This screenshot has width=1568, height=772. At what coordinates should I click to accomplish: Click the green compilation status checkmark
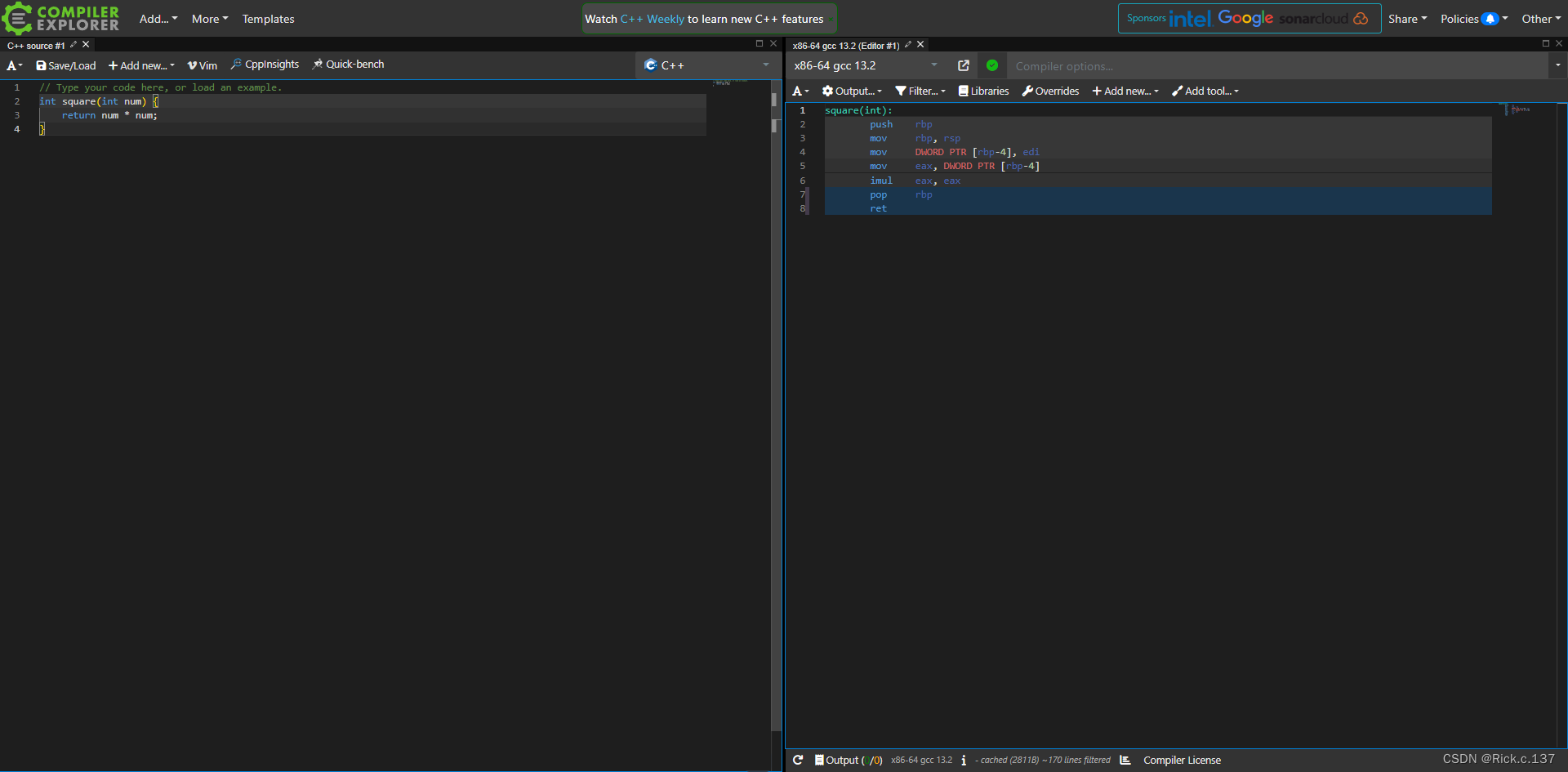pyautogui.click(x=992, y=65)
